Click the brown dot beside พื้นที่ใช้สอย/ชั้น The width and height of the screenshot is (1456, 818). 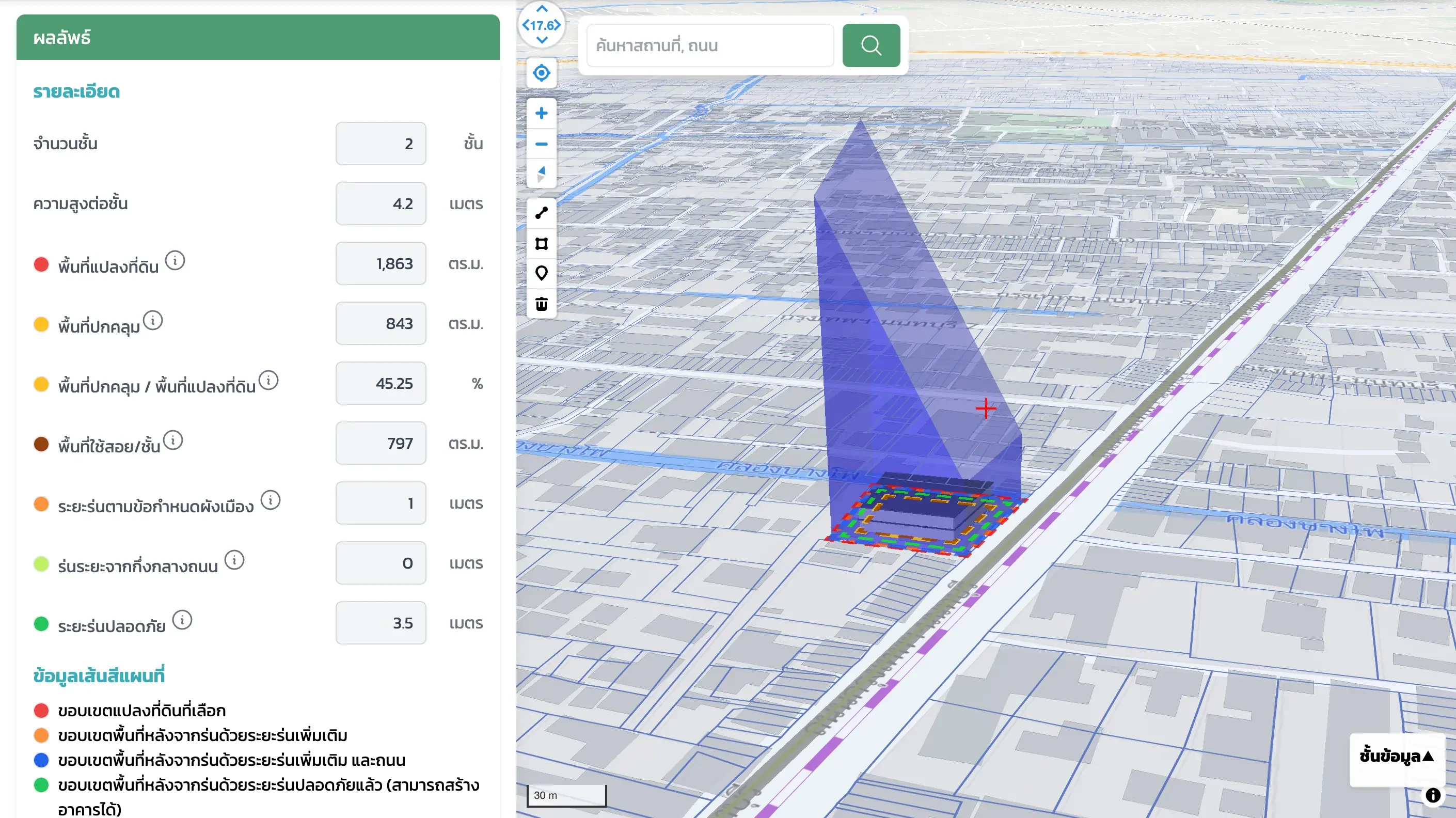(41, 444)
